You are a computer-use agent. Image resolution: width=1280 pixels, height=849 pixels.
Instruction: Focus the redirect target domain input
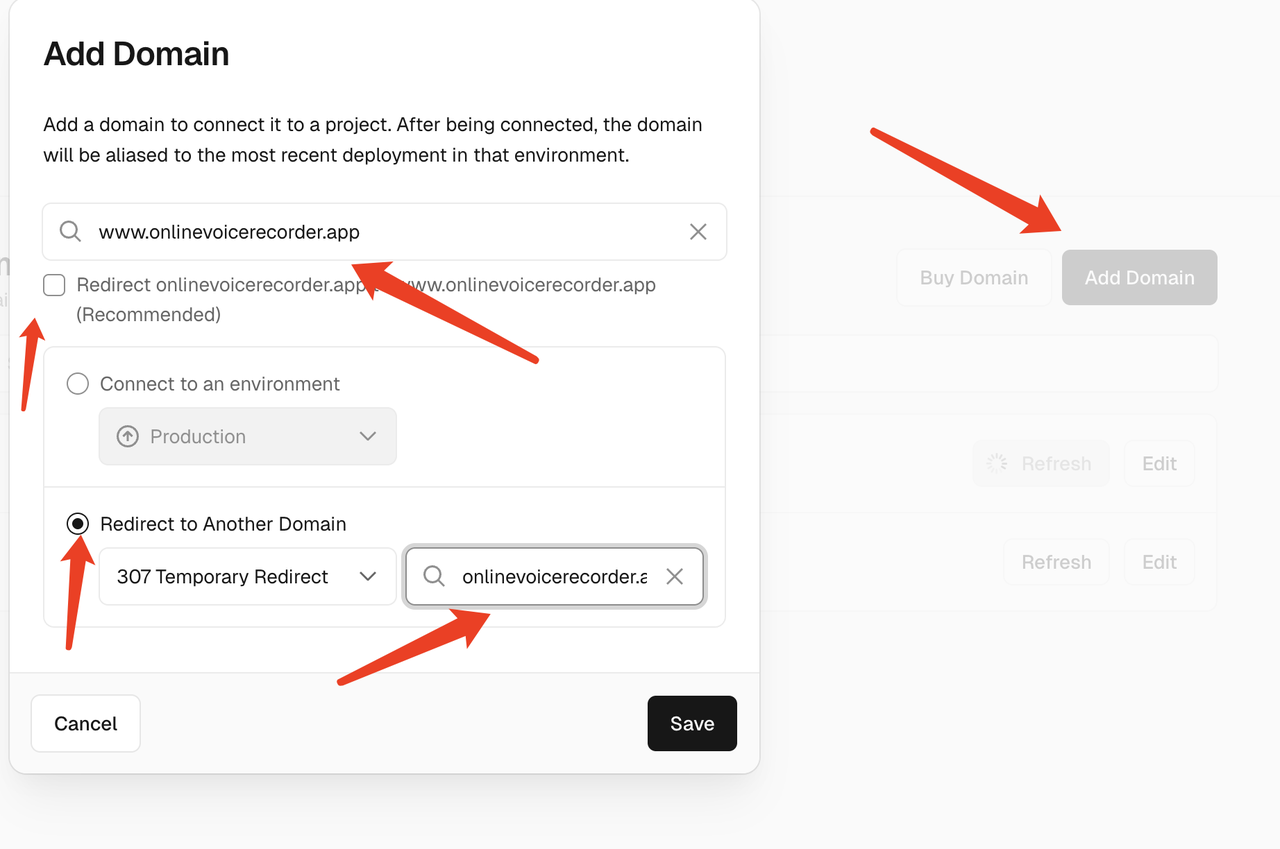coord(553,577)
